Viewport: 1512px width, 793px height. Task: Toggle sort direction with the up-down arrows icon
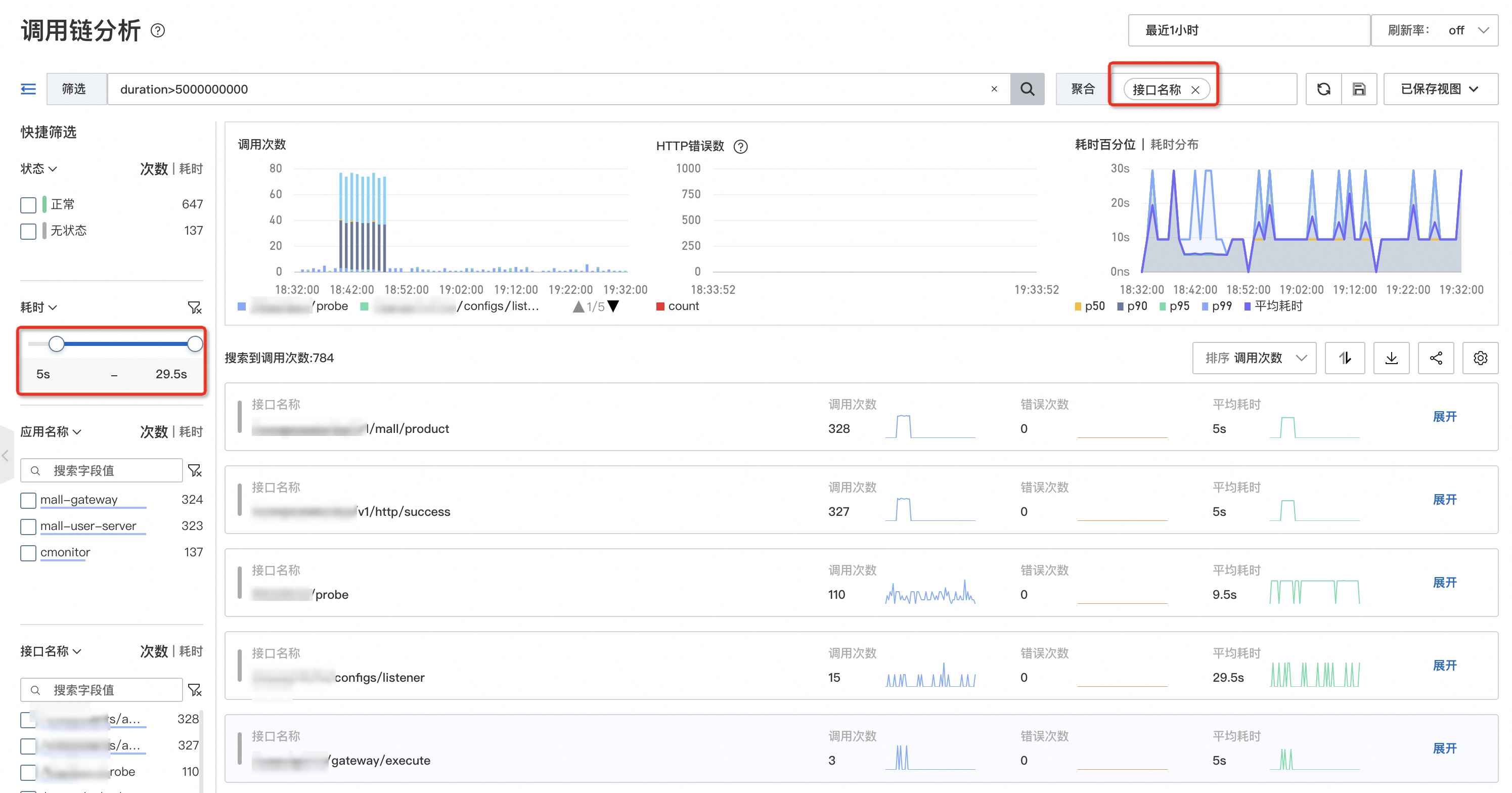1345,358
